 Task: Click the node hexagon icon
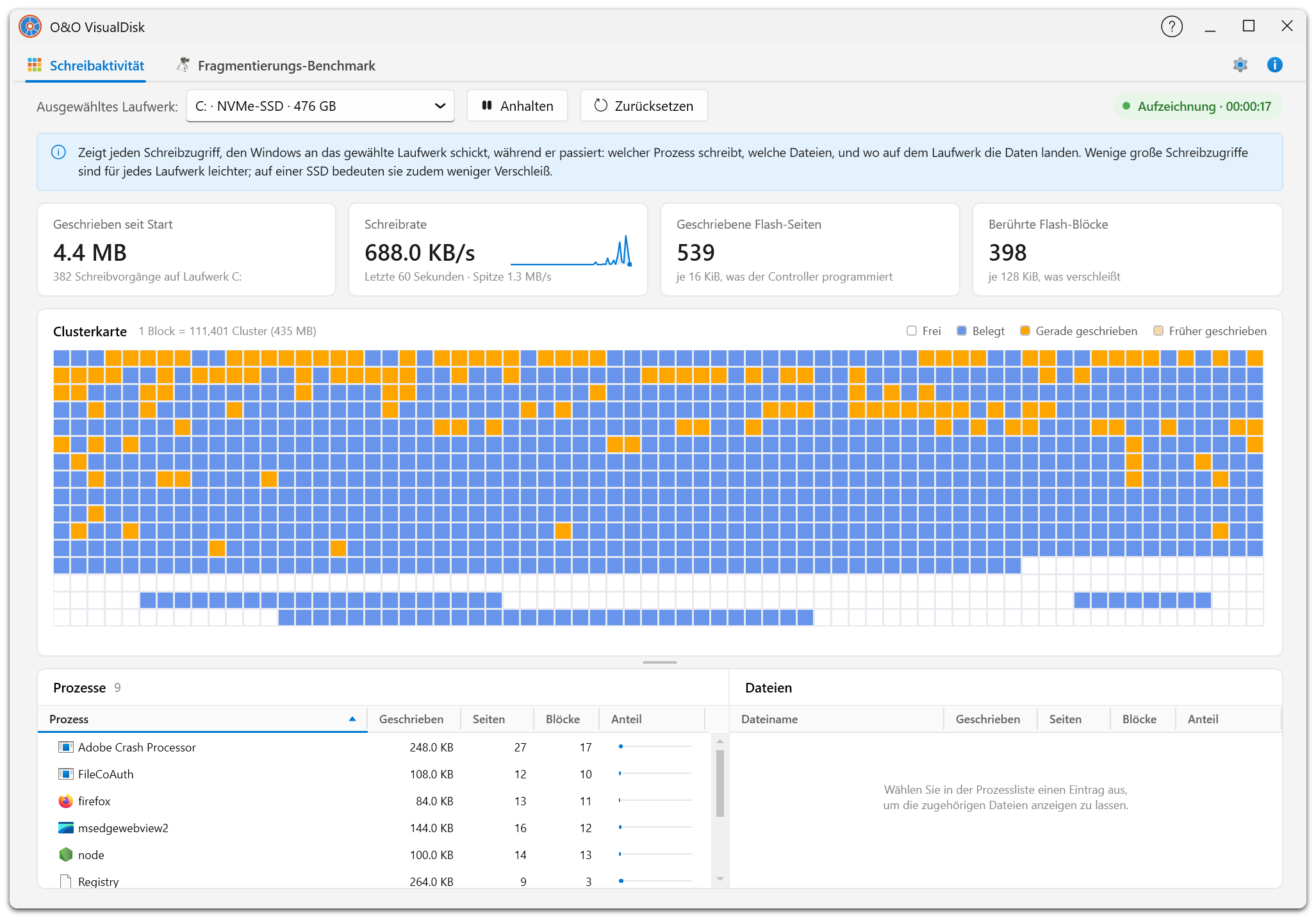(x=65, y=855)
